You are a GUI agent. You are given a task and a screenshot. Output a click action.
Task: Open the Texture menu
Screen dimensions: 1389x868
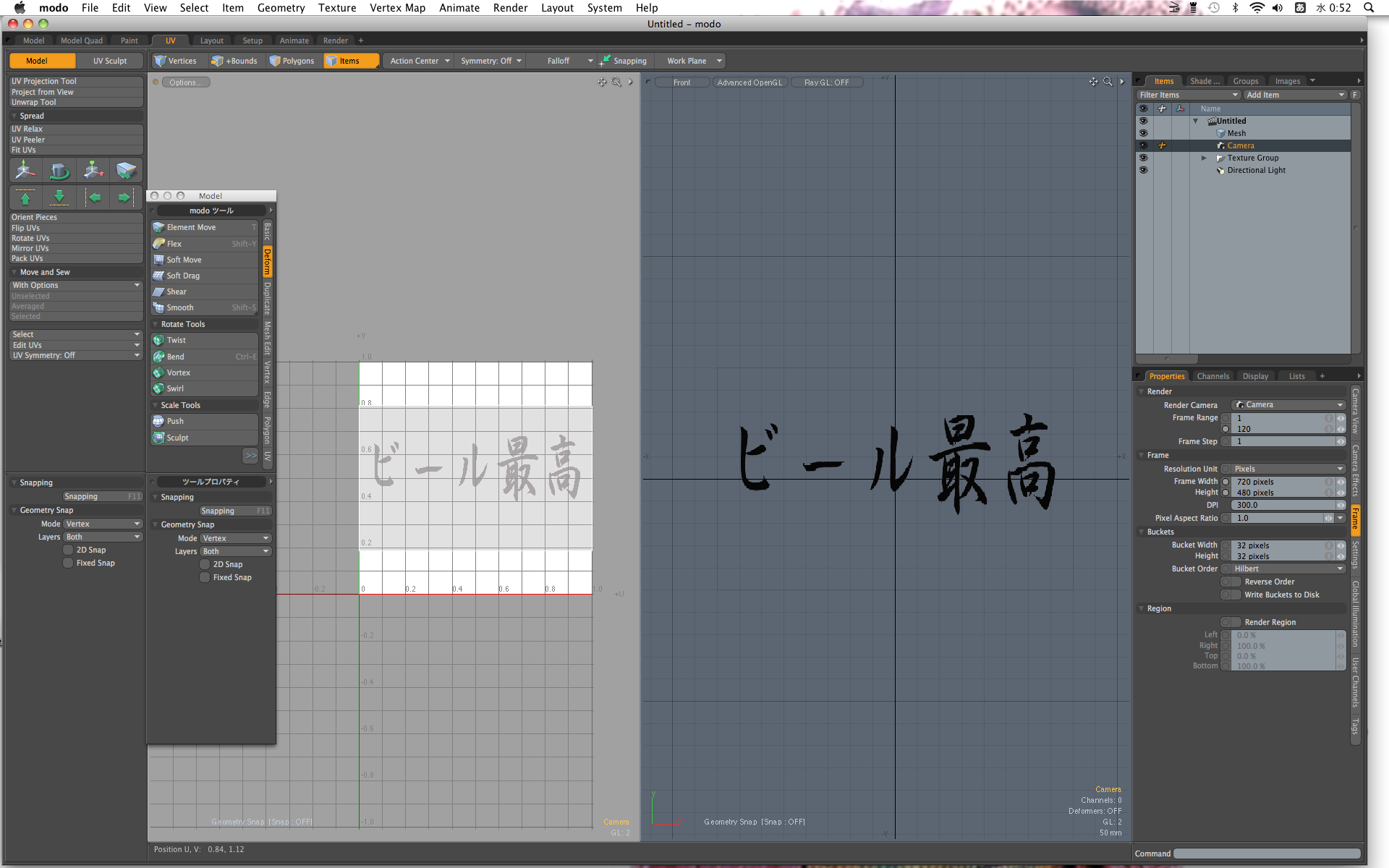[x=337, y=8]
